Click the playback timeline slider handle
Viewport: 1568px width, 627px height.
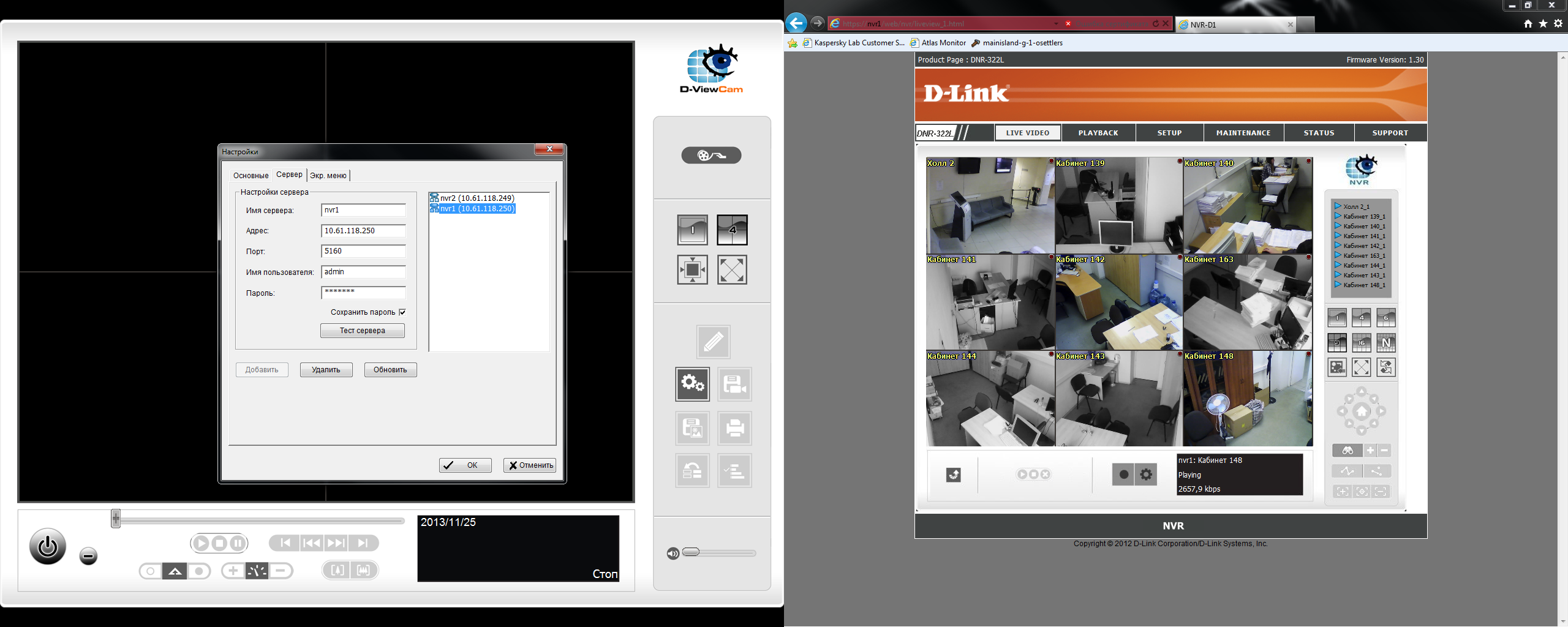click(116, 519)
